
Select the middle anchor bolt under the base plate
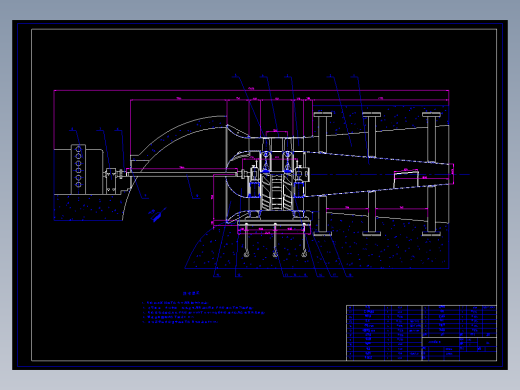pyautogui.click(x=275, y=240)
